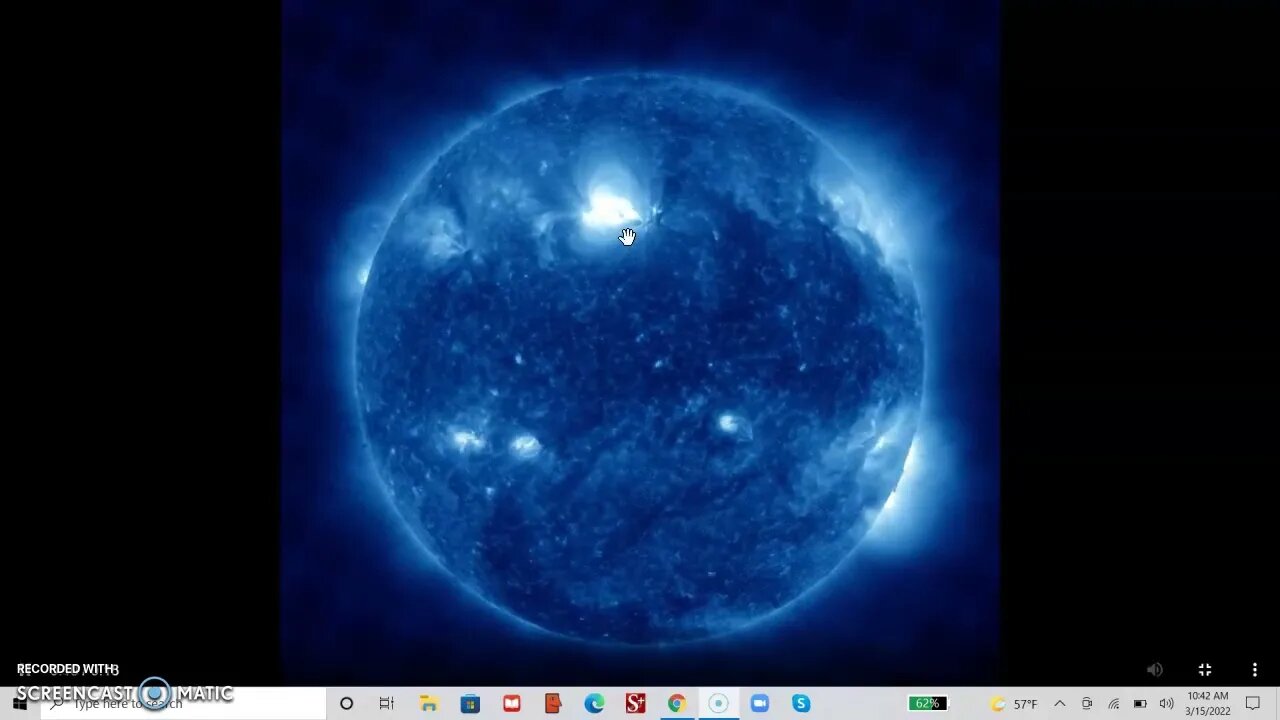Viewport: 1280px width, 720px height.
Task: Switch to Google Chrome on the taskbar
Action: tap(677, 704)
